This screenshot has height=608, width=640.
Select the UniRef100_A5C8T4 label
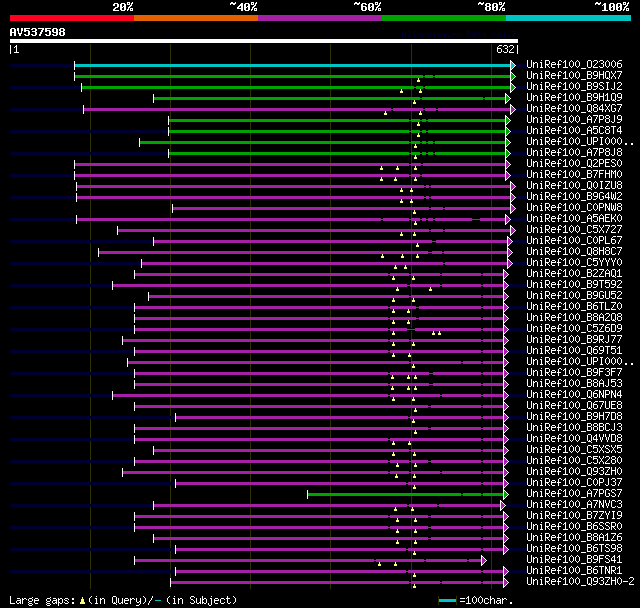click(x=574, y=131)
